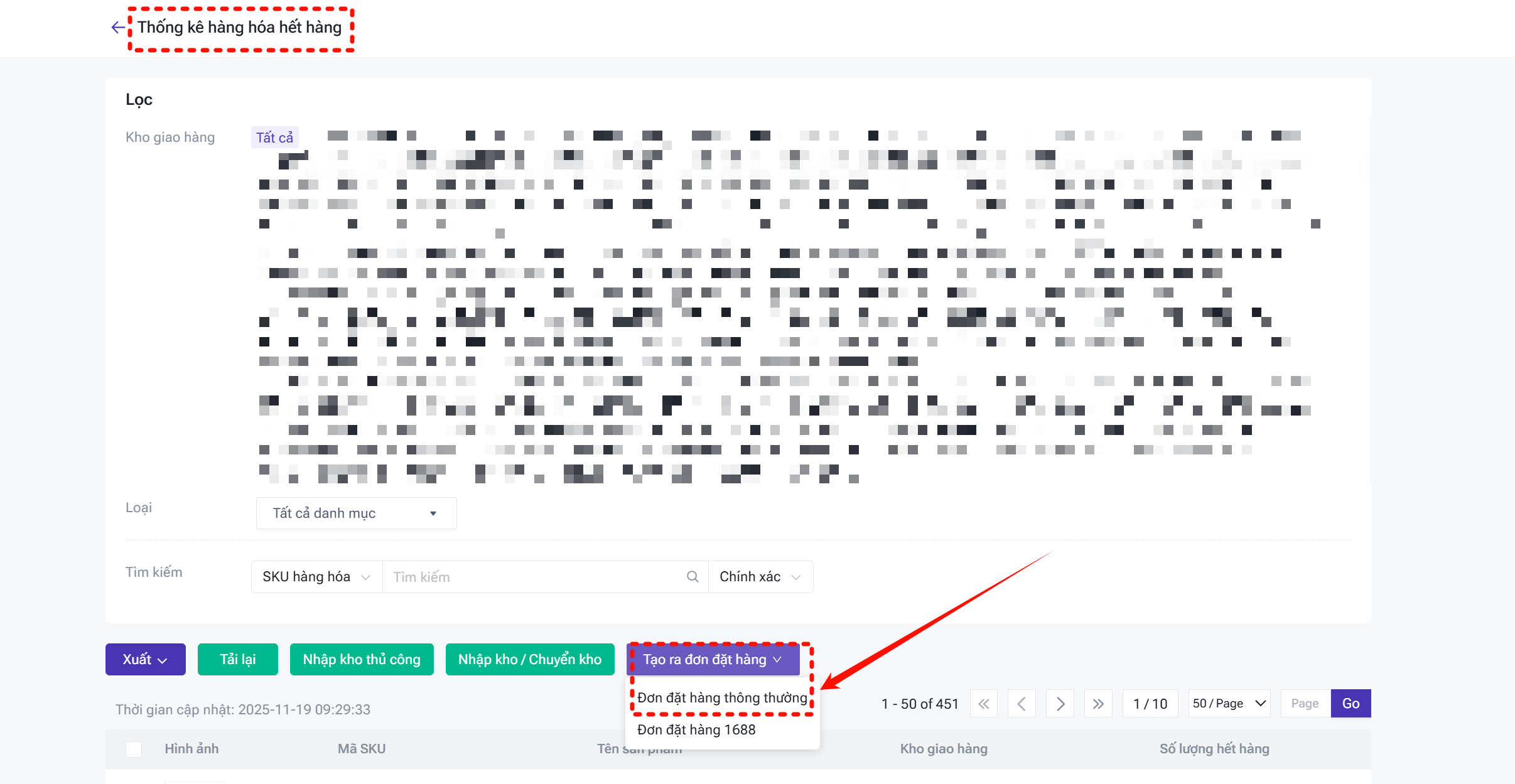The height and width of the screenshot is (784, 1515).
Task: Go to first page double-left arrow
Action: point(984,704)
